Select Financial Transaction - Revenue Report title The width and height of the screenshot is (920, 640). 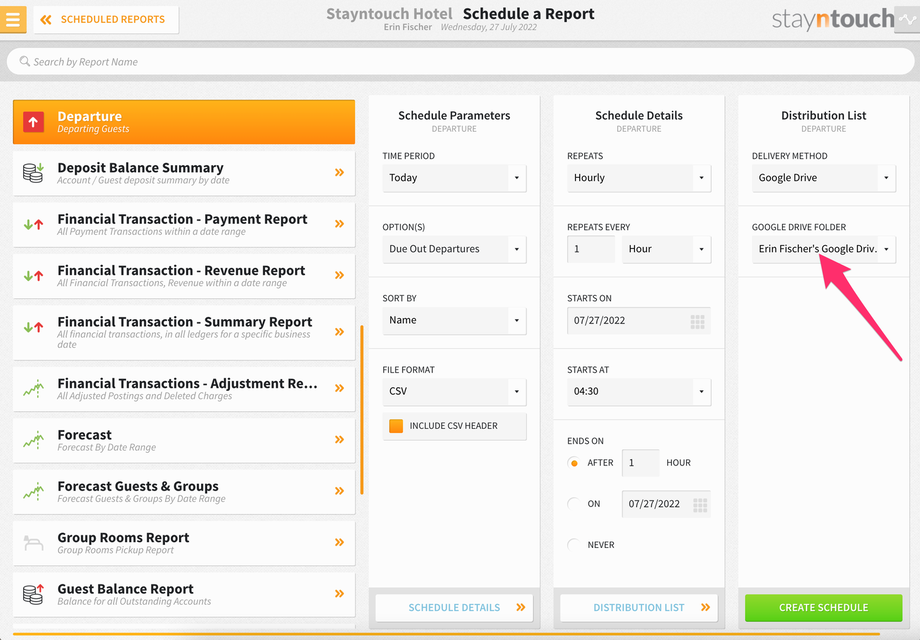click(x=181, y=270)
